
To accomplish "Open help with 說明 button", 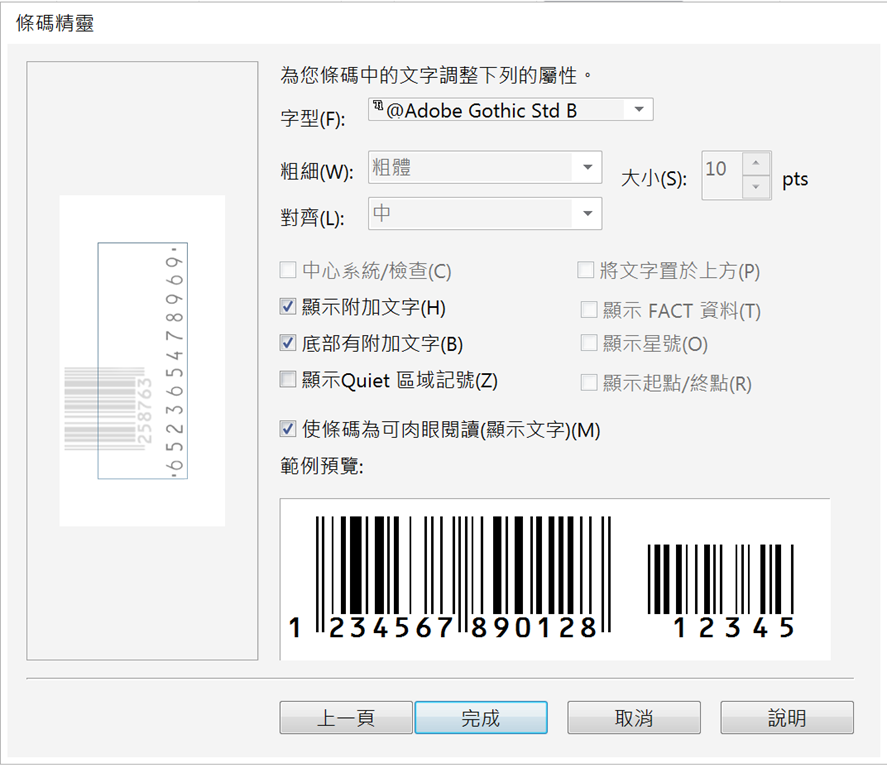I will pyautogui.click(x=787, y=718).
